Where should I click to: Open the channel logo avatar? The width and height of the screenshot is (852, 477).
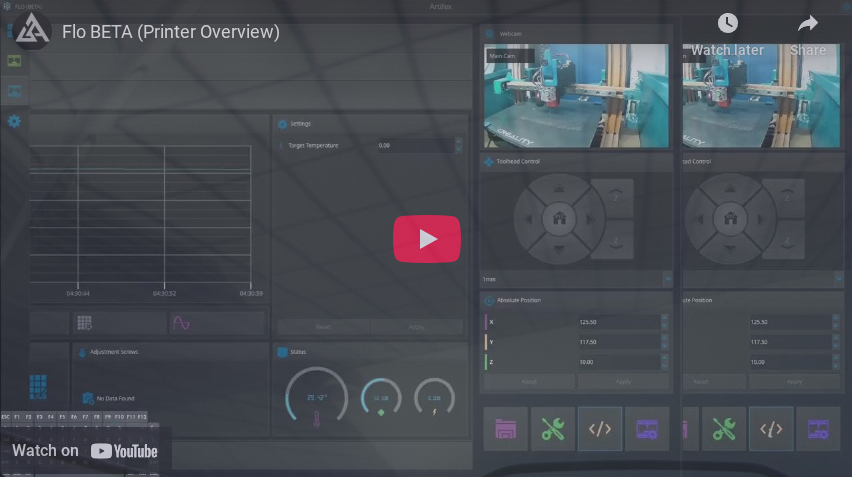pyautogui.click(x=32, y=31)
